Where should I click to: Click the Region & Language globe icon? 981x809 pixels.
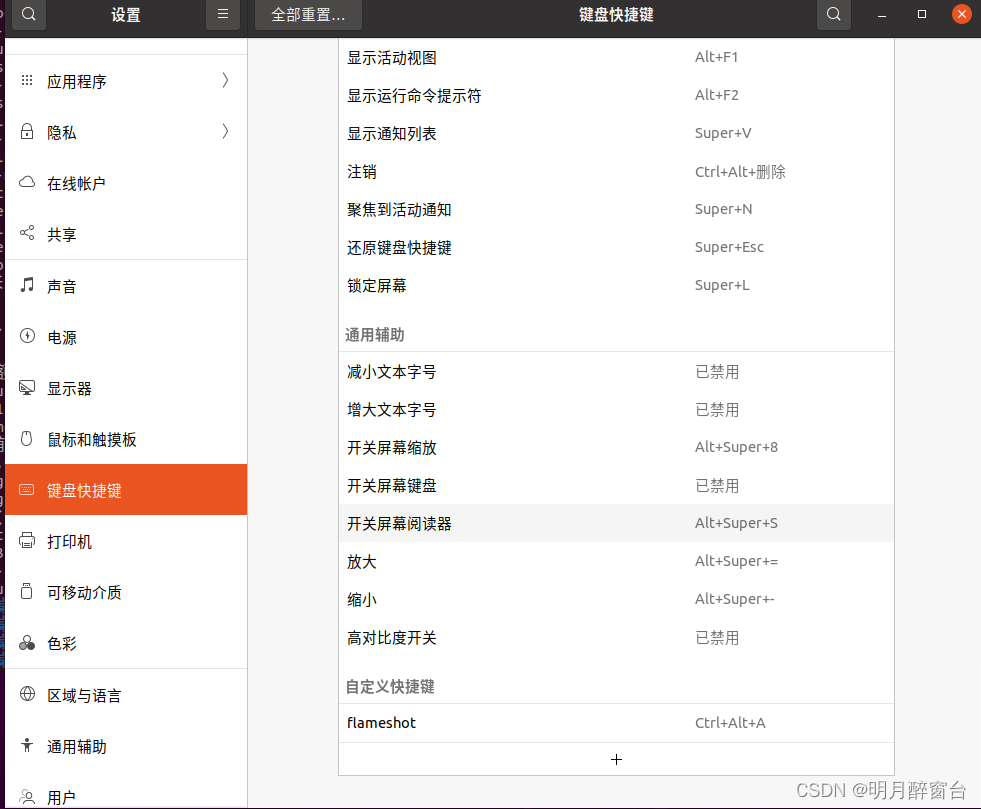(27, 694)
